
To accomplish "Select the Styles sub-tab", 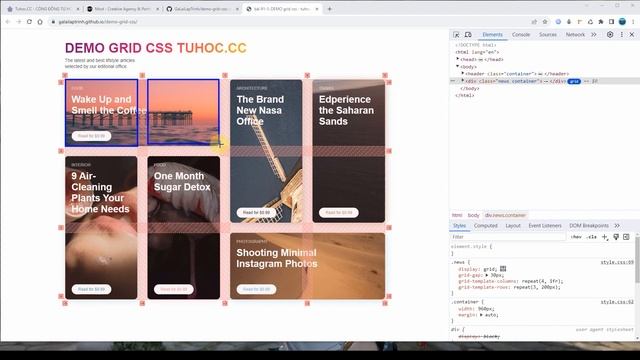I will click(x=459, y=226).
